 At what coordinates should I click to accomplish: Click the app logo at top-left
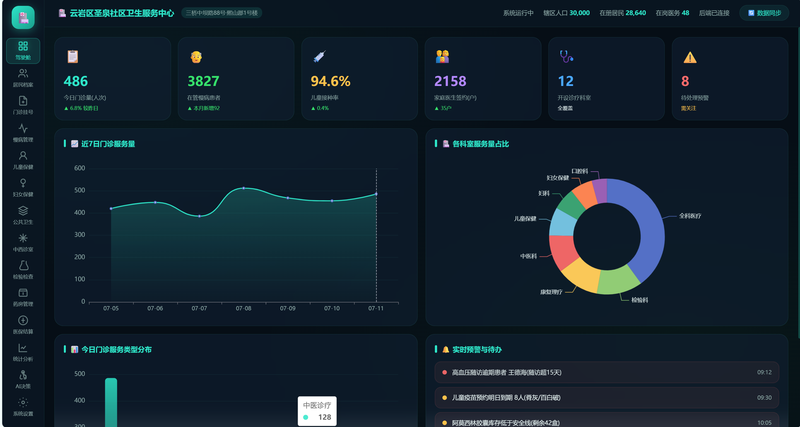pos(23,17)
